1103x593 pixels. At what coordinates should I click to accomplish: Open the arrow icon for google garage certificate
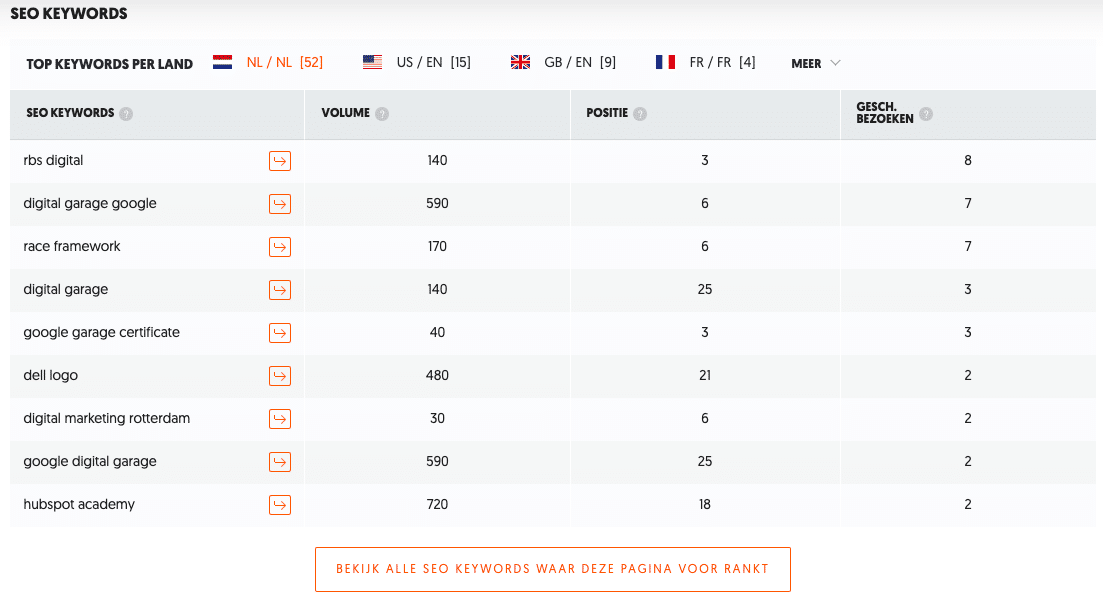pyautogui.click(x=280, y=333)
